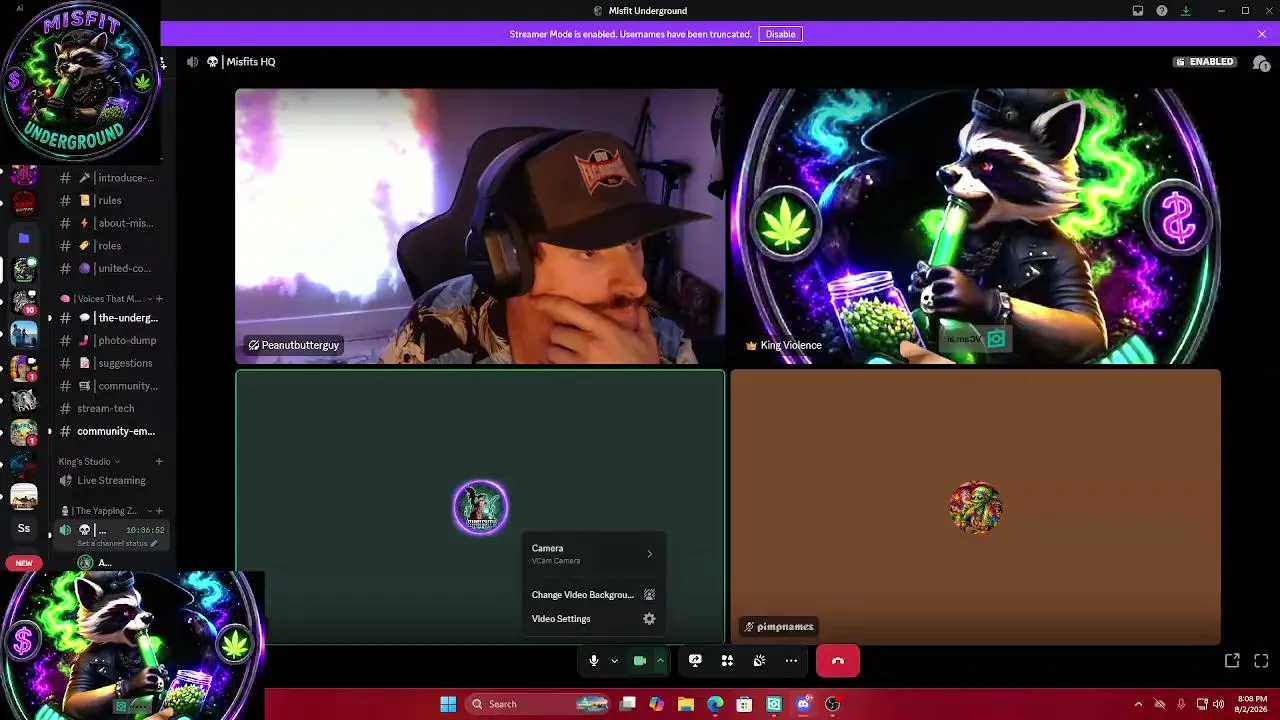
Task: Add channel to Voices That M category
Action: [x=159, y=299]
